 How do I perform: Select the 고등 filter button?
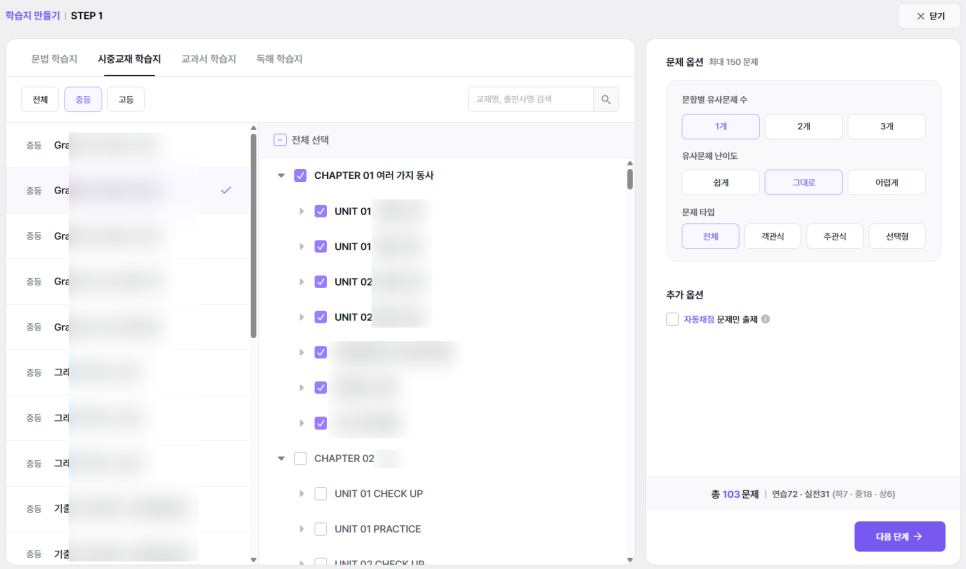tap(126, 99)
